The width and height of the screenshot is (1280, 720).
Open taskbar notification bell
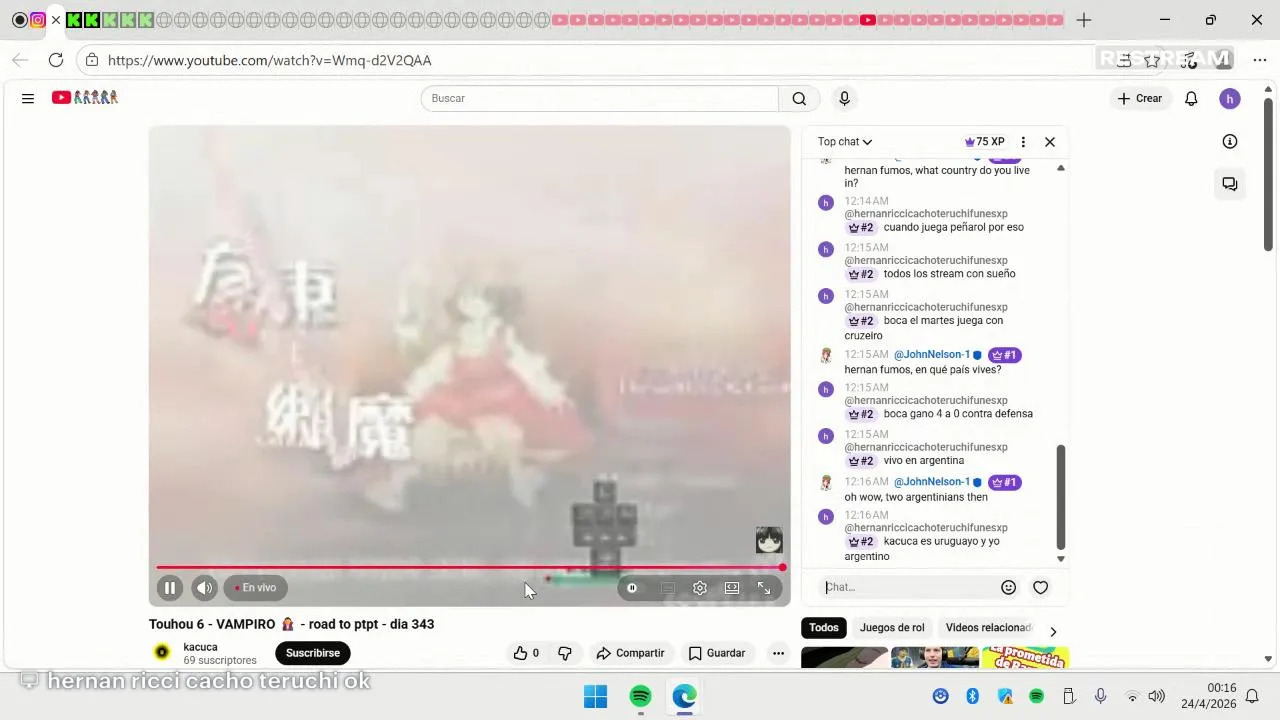1252,696
